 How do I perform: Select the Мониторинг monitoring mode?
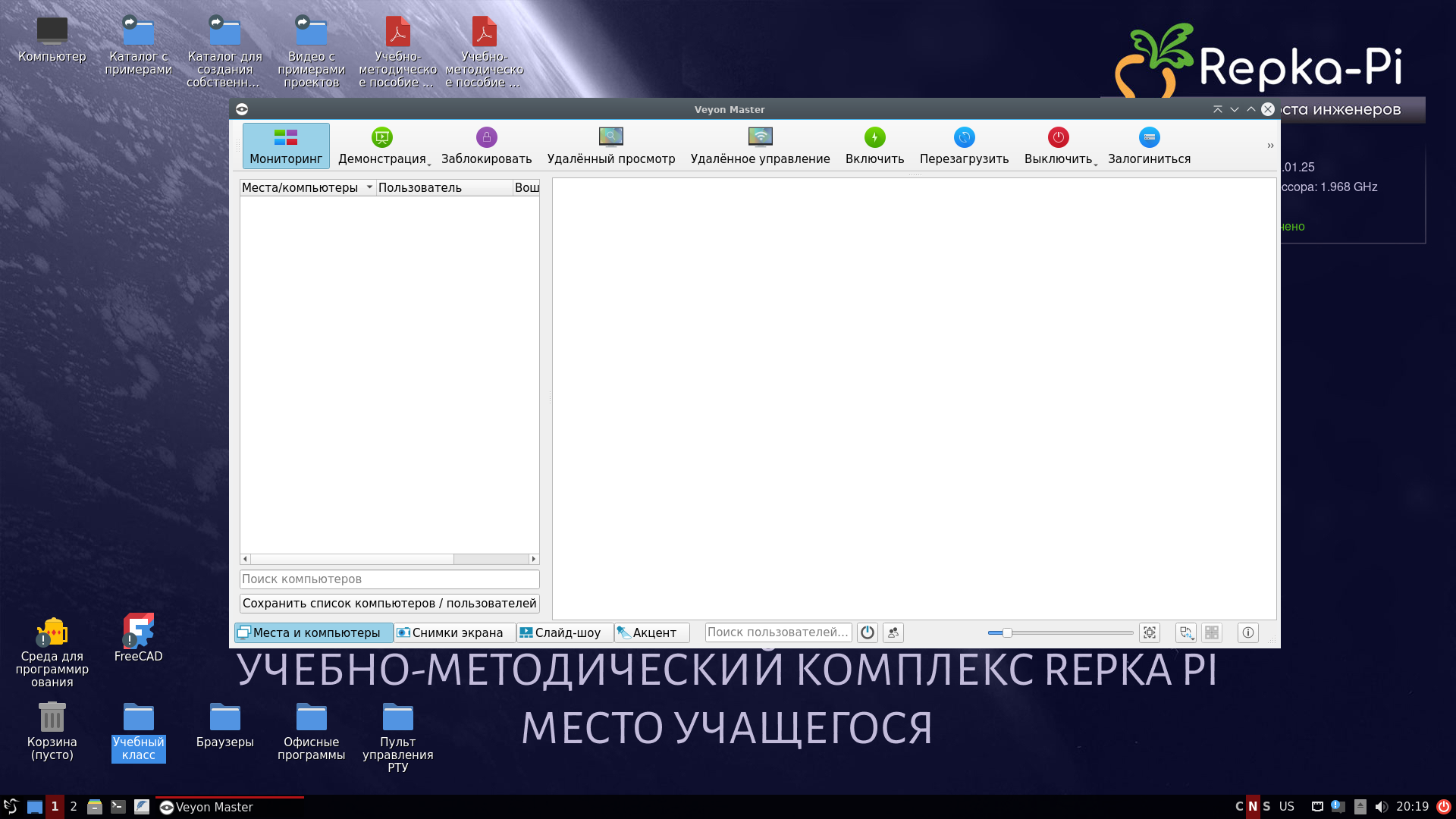tap(286, 146)
